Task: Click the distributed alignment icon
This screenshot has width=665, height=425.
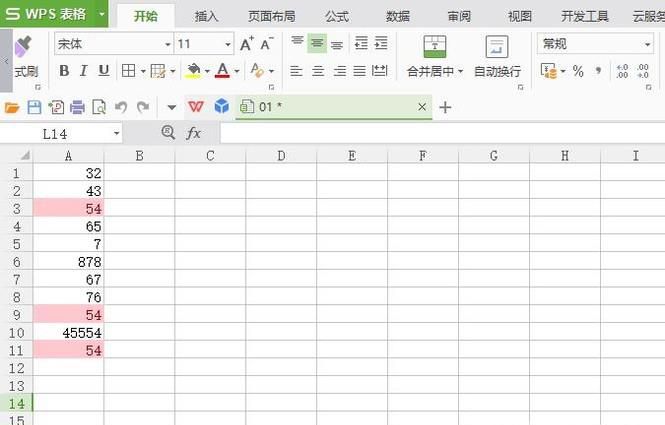Action: point(380,70)
